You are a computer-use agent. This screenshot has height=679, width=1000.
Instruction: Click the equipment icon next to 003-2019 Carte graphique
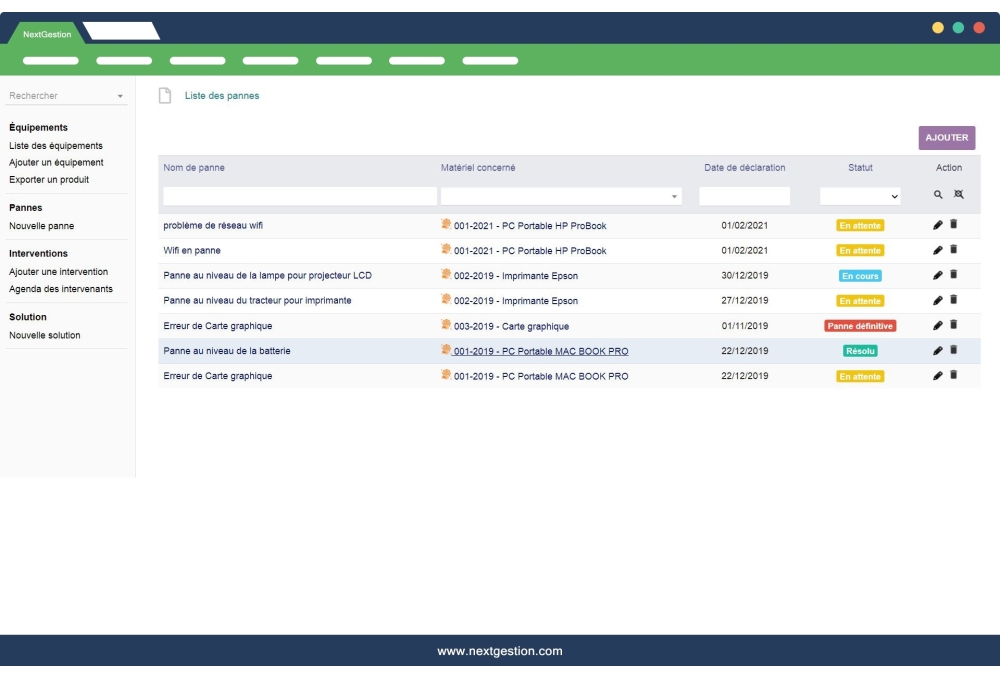(446, 325)
